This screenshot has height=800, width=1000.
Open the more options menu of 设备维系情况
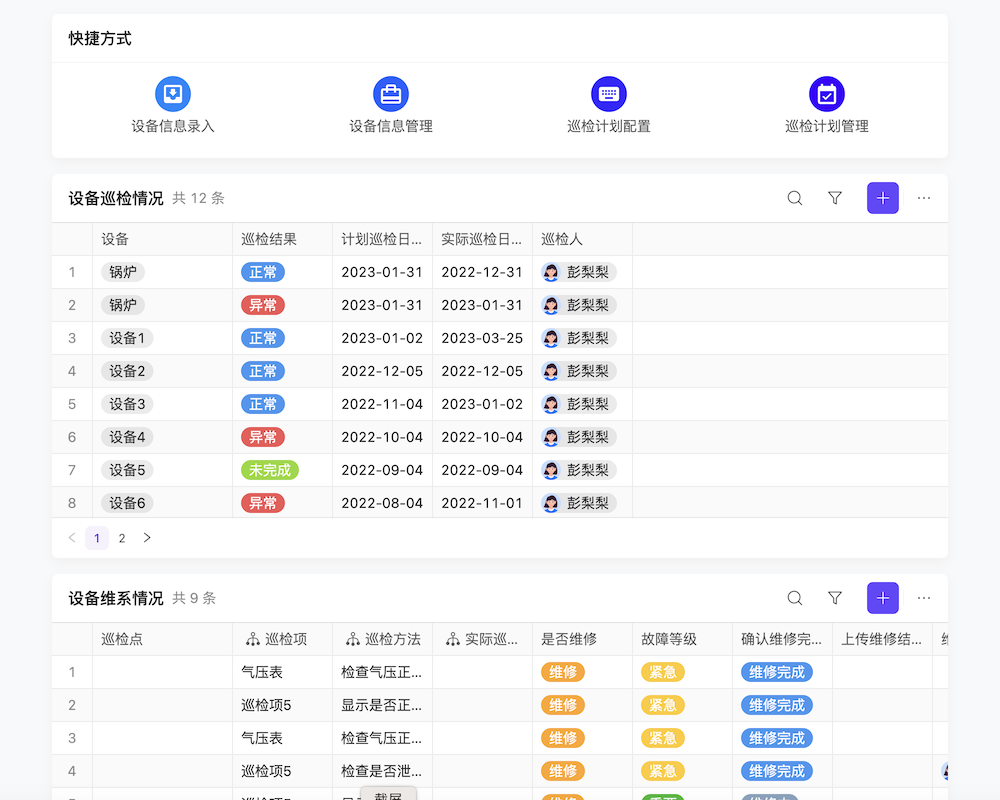point(923,597)
